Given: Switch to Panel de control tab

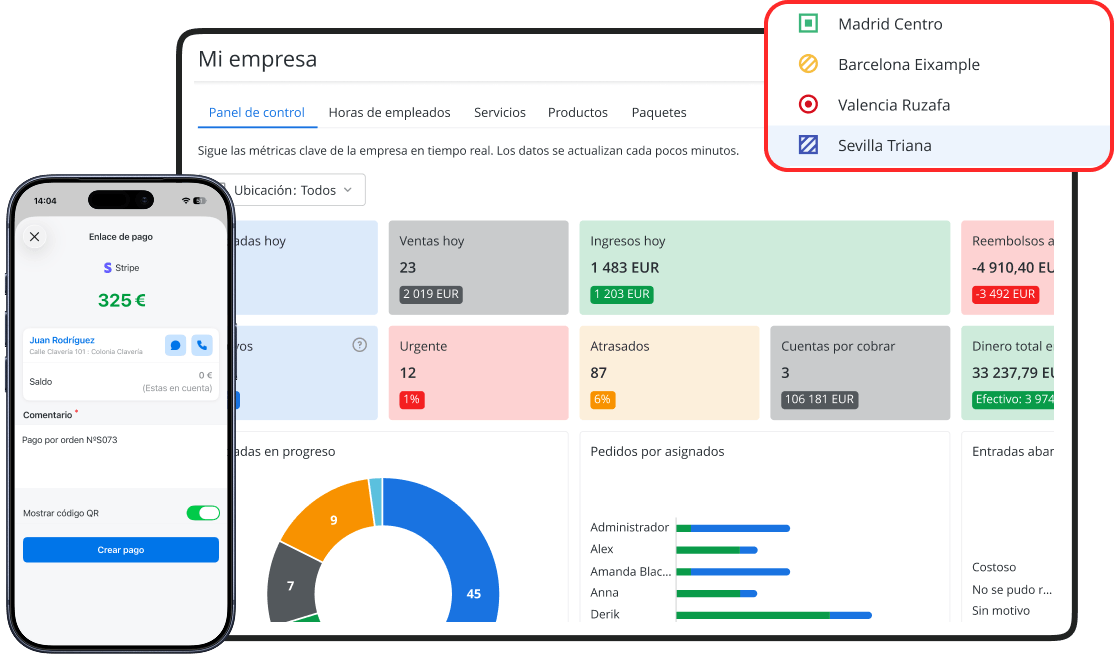Looking at the screenshot, I should (256, 112).
